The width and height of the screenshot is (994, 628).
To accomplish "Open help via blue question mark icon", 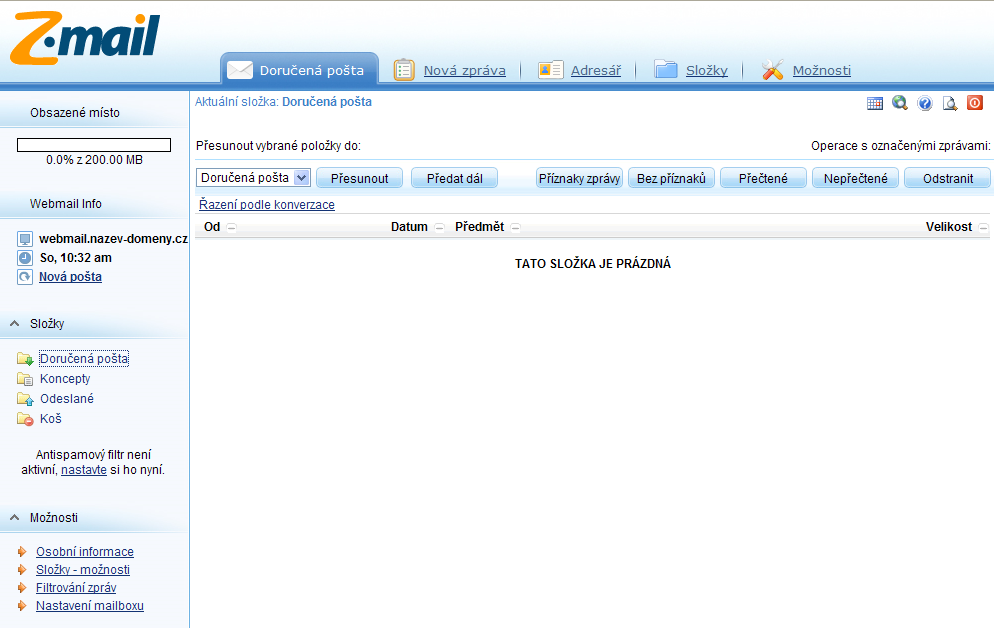I will 925,103.
